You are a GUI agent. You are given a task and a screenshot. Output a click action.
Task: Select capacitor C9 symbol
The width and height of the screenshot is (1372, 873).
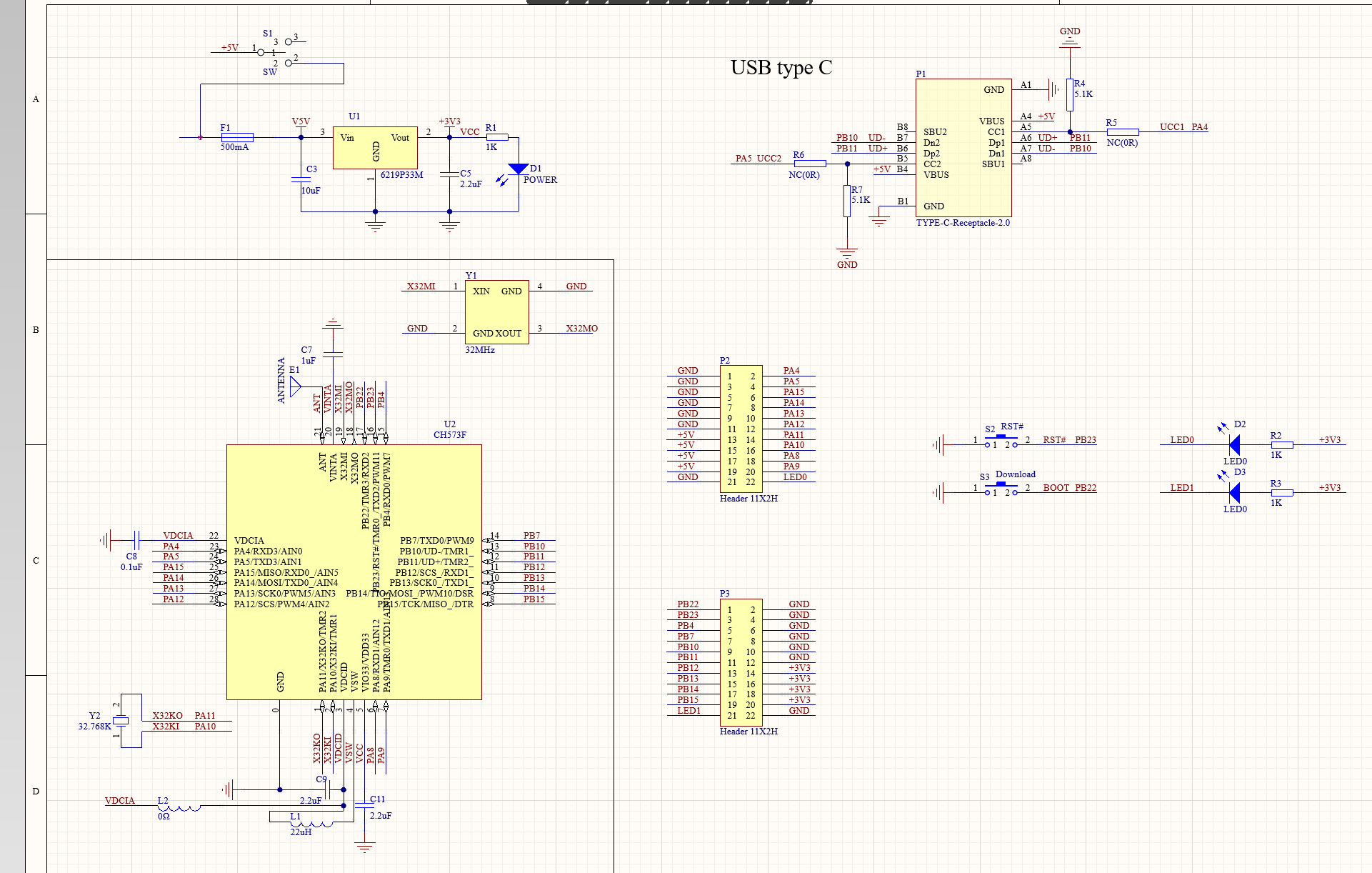point(328,789)
